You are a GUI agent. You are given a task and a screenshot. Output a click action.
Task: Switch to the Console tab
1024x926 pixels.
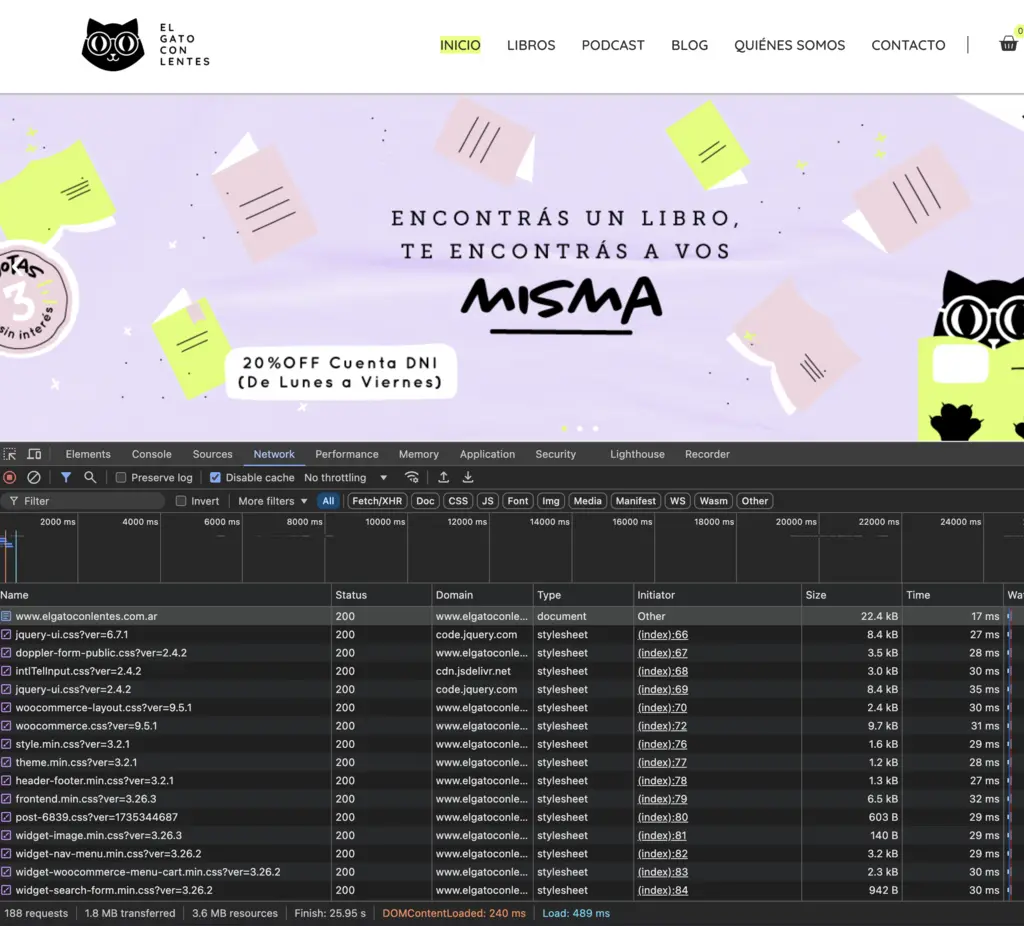pyautogui.click(x=152, y=454)
